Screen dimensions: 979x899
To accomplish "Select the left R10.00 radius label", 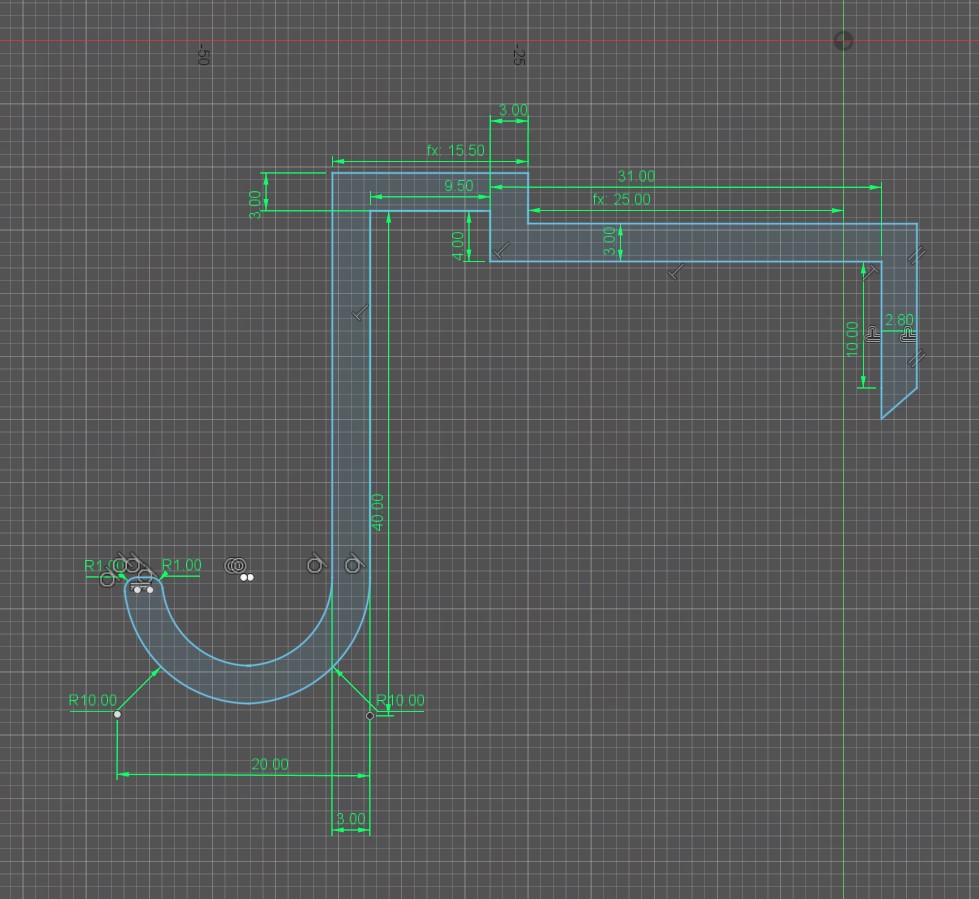I will (92, 700).
